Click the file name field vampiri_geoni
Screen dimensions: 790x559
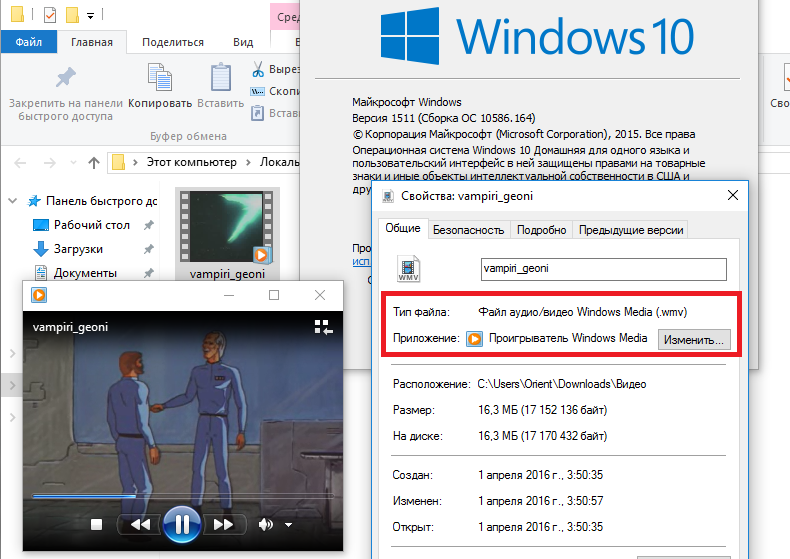[x=604, y=269]
